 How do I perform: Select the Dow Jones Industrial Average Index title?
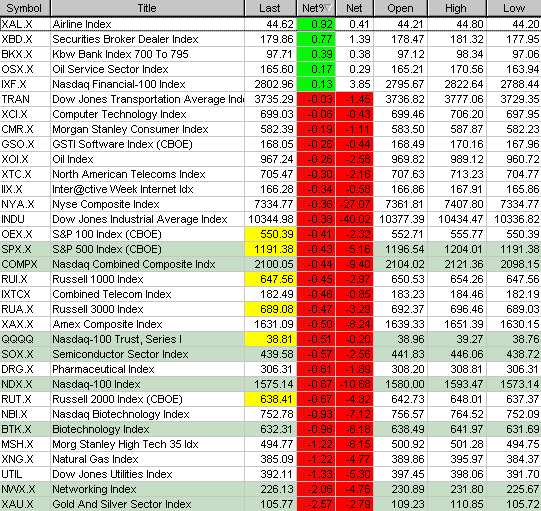pos(140,219)
